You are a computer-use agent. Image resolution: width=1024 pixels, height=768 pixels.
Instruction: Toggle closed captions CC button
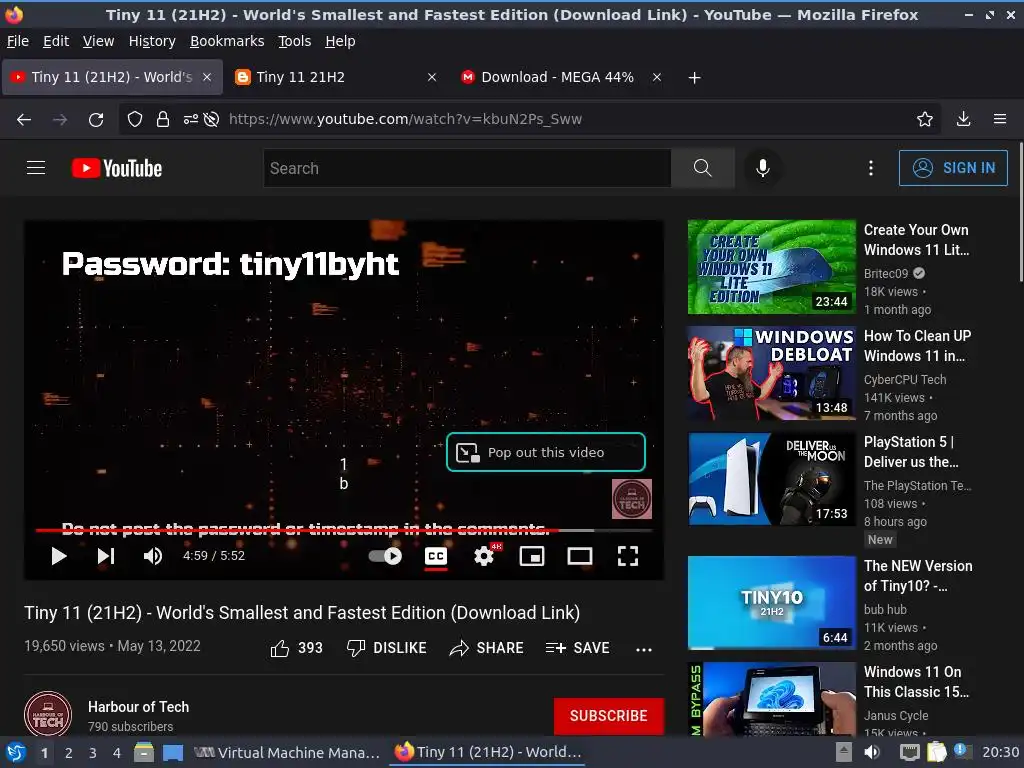(436, 556)
